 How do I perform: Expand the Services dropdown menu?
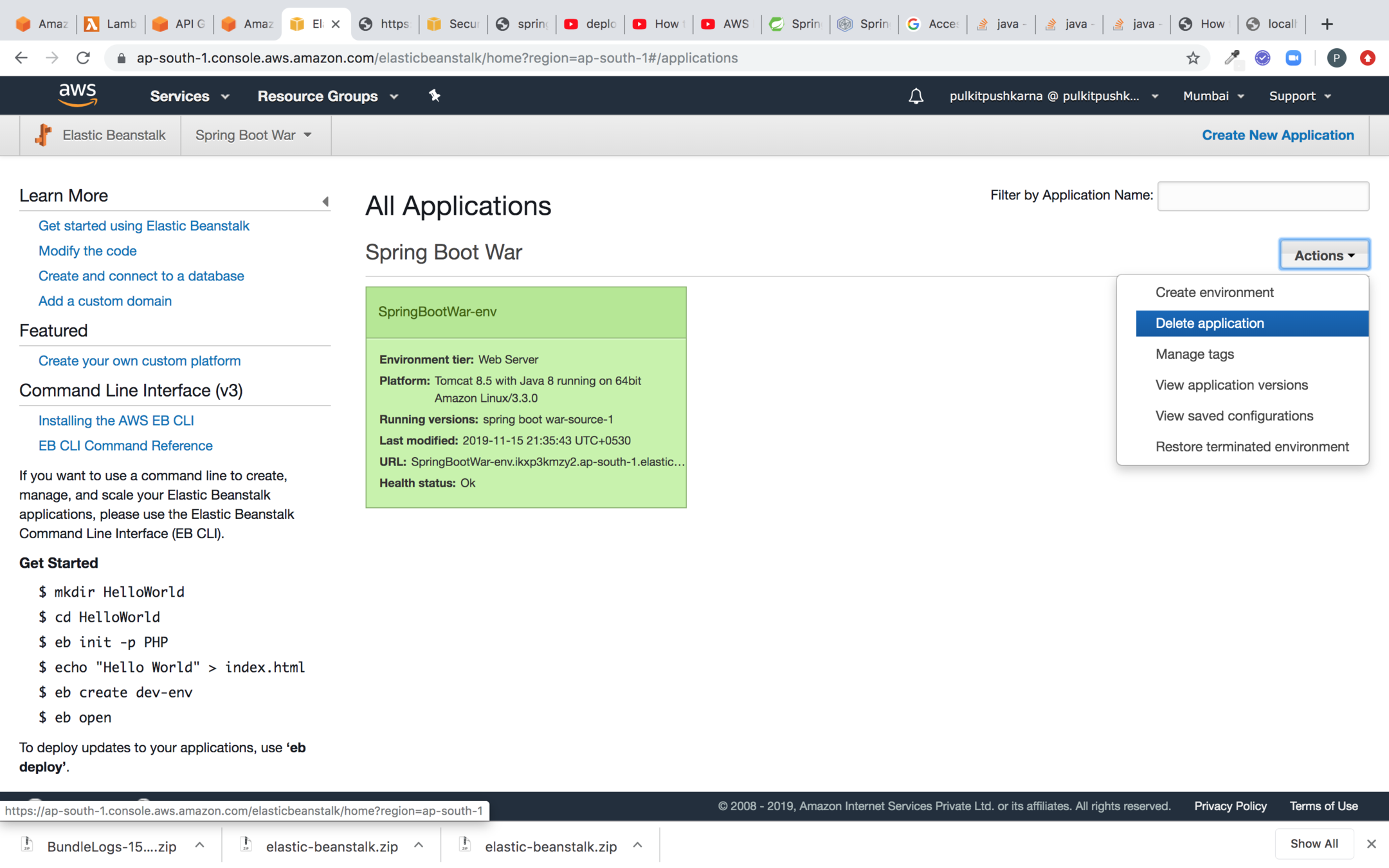(x=189, y=96)
